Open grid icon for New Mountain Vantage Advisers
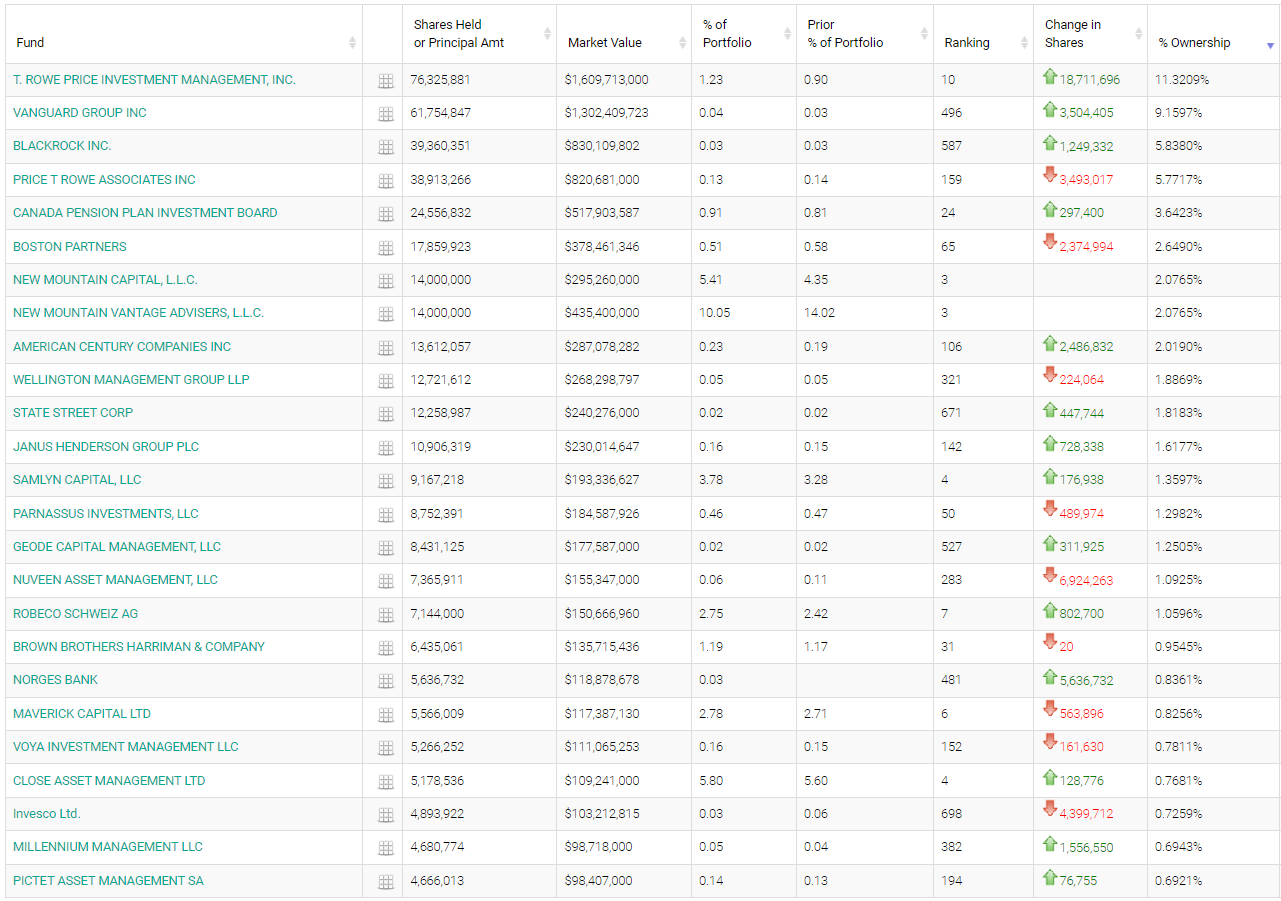 click(x=385, y=314)
